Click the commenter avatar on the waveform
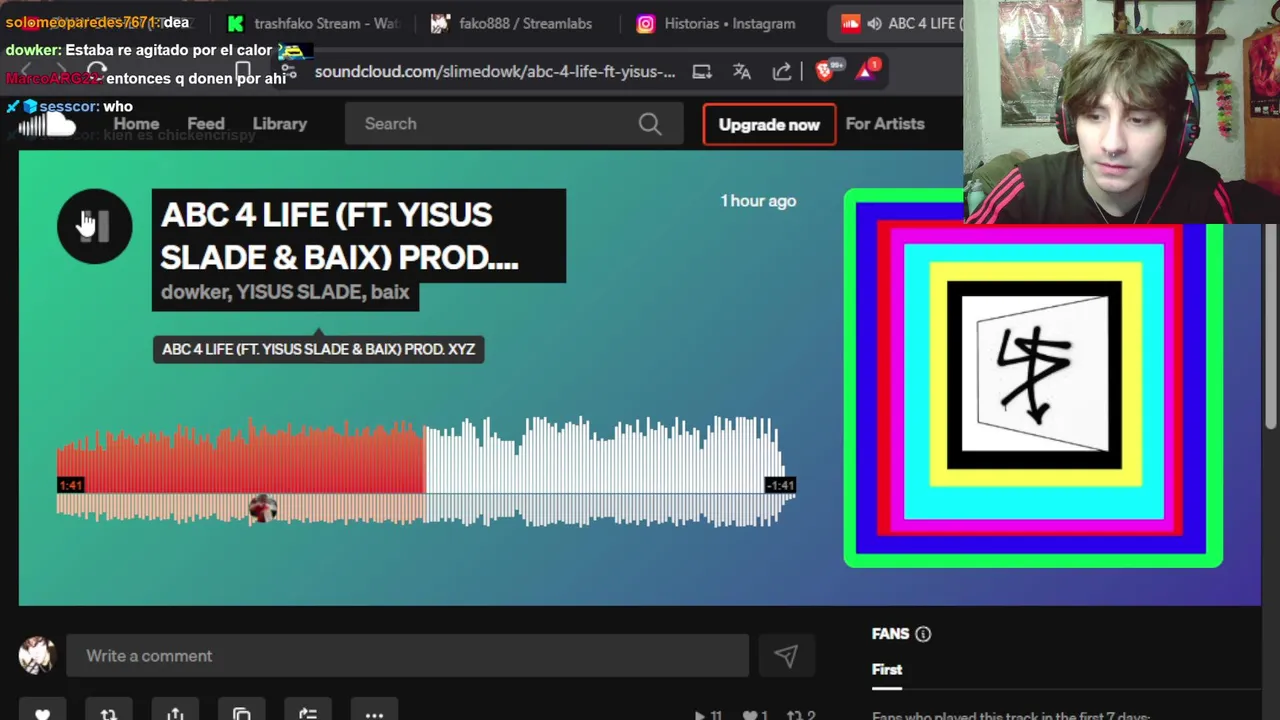The image size is (1280, 720). [x=262, y=509]
